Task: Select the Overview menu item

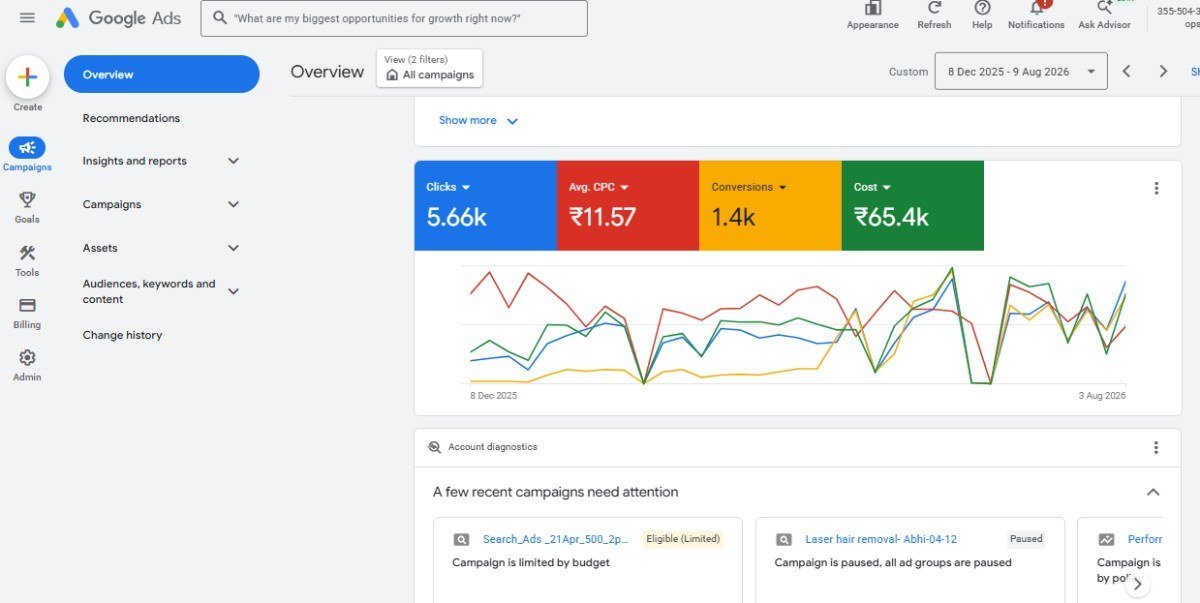Action: pos(162,75)
